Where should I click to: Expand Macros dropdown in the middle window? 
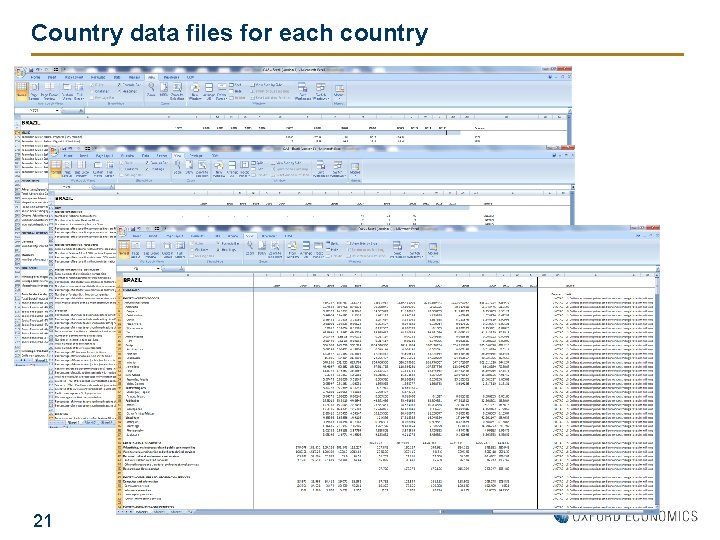coord(354,169)
